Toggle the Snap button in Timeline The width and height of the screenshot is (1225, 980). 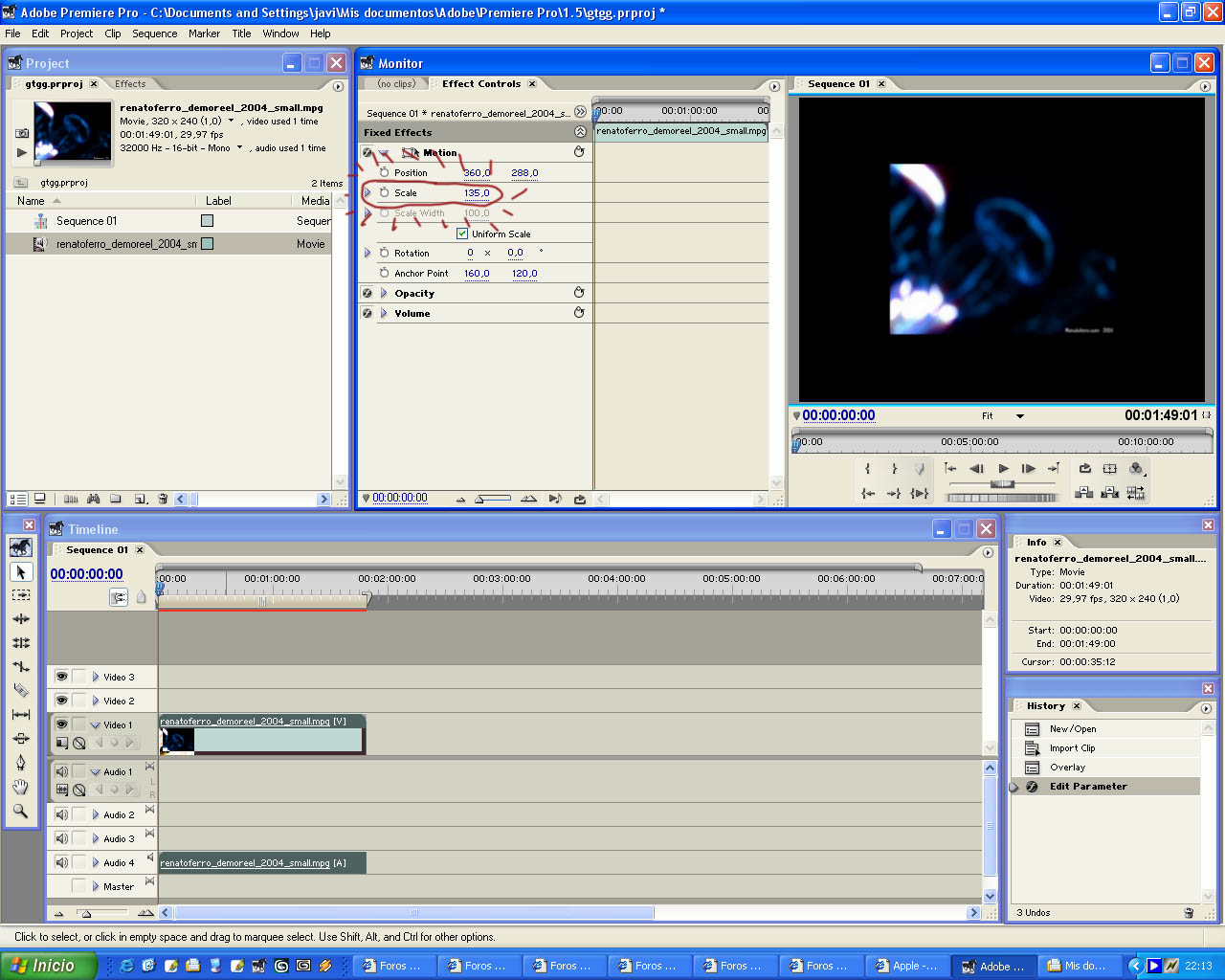coord(119,597)
